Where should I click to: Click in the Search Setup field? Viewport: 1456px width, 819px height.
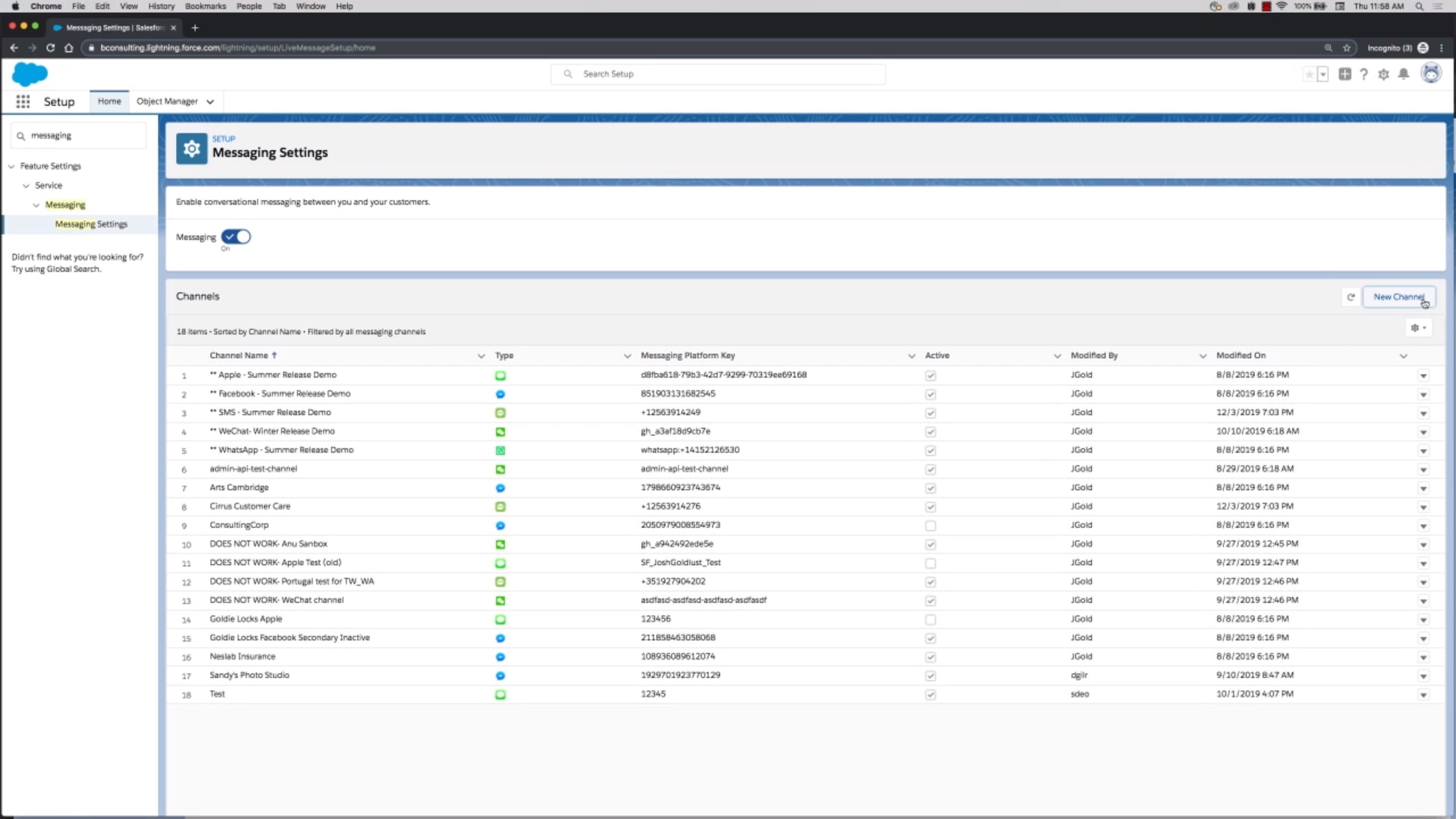[718, 74]
